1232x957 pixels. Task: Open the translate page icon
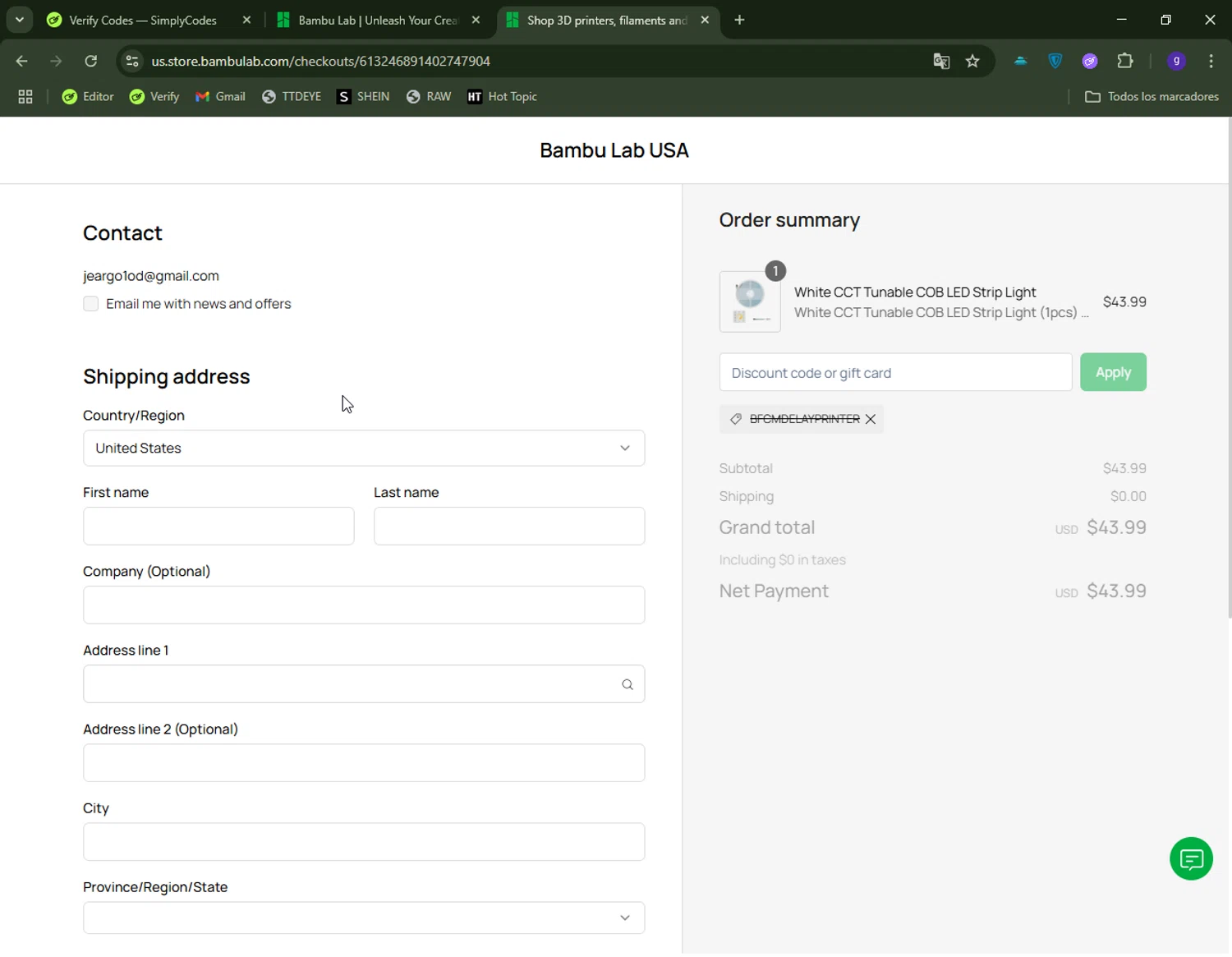tap(941, 61)
